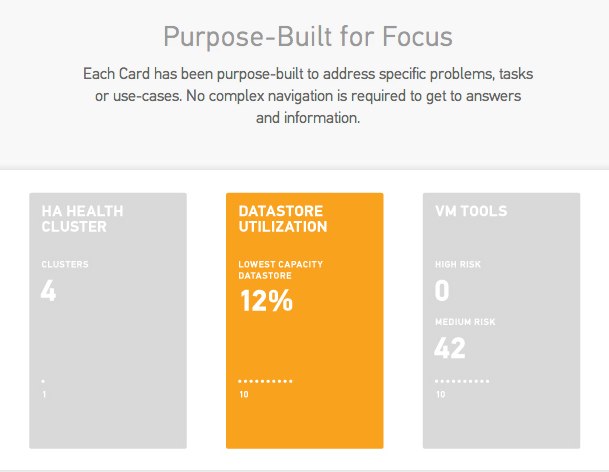This screenshot has height=472, width=609.
Task: Click the number 10 in Datastore Utilization card
Action: pyautogui.click(x=243, y=394)
